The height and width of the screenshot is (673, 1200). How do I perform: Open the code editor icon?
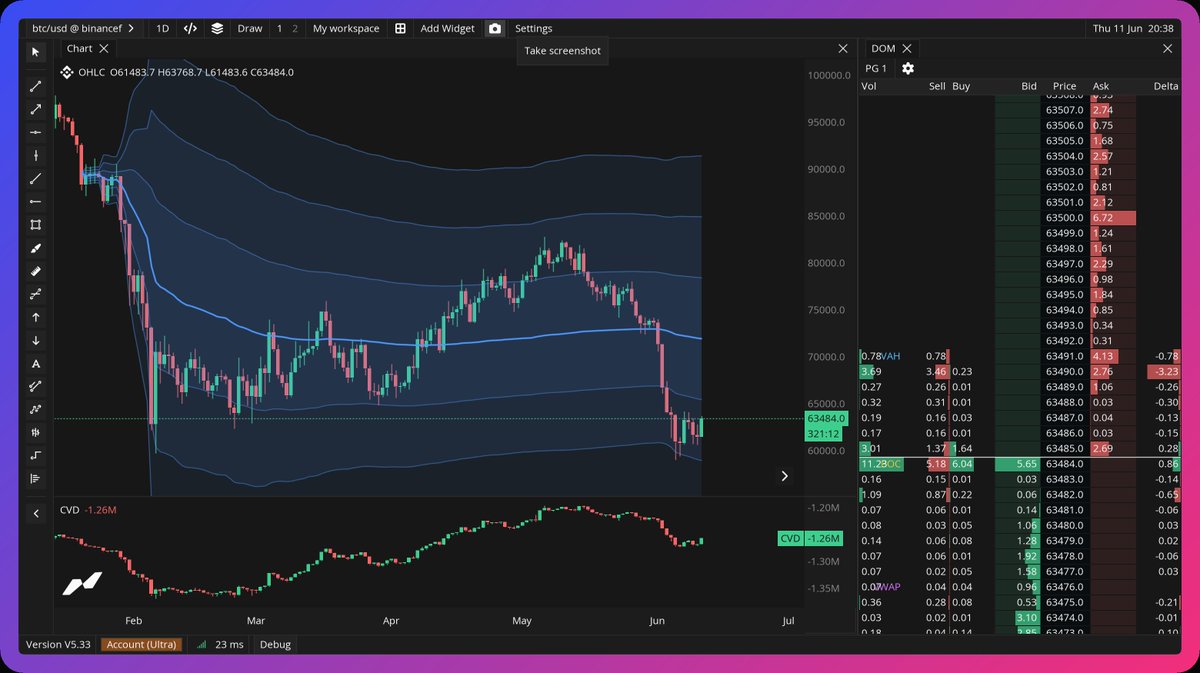coord(190,28)
